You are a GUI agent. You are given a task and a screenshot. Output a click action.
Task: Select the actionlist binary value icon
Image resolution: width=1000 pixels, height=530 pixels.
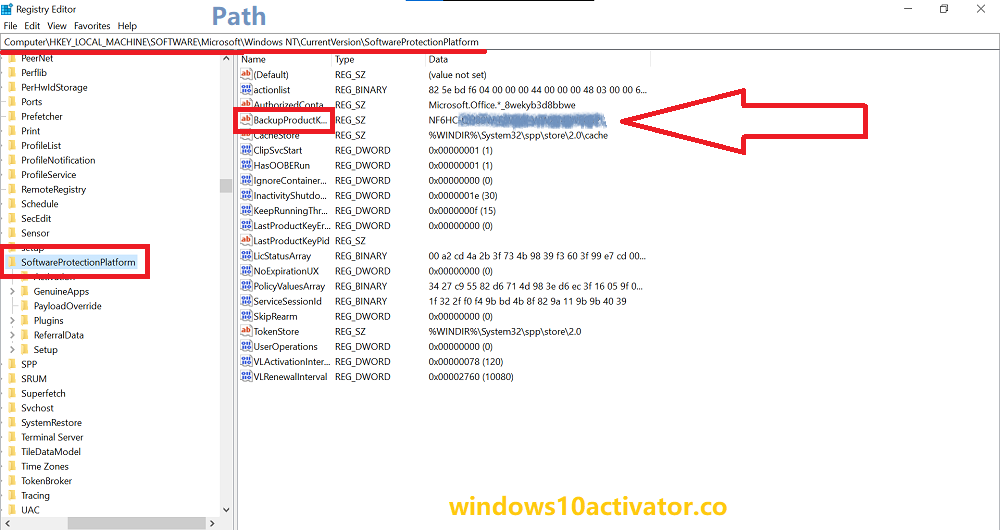(x=246, y=90)
